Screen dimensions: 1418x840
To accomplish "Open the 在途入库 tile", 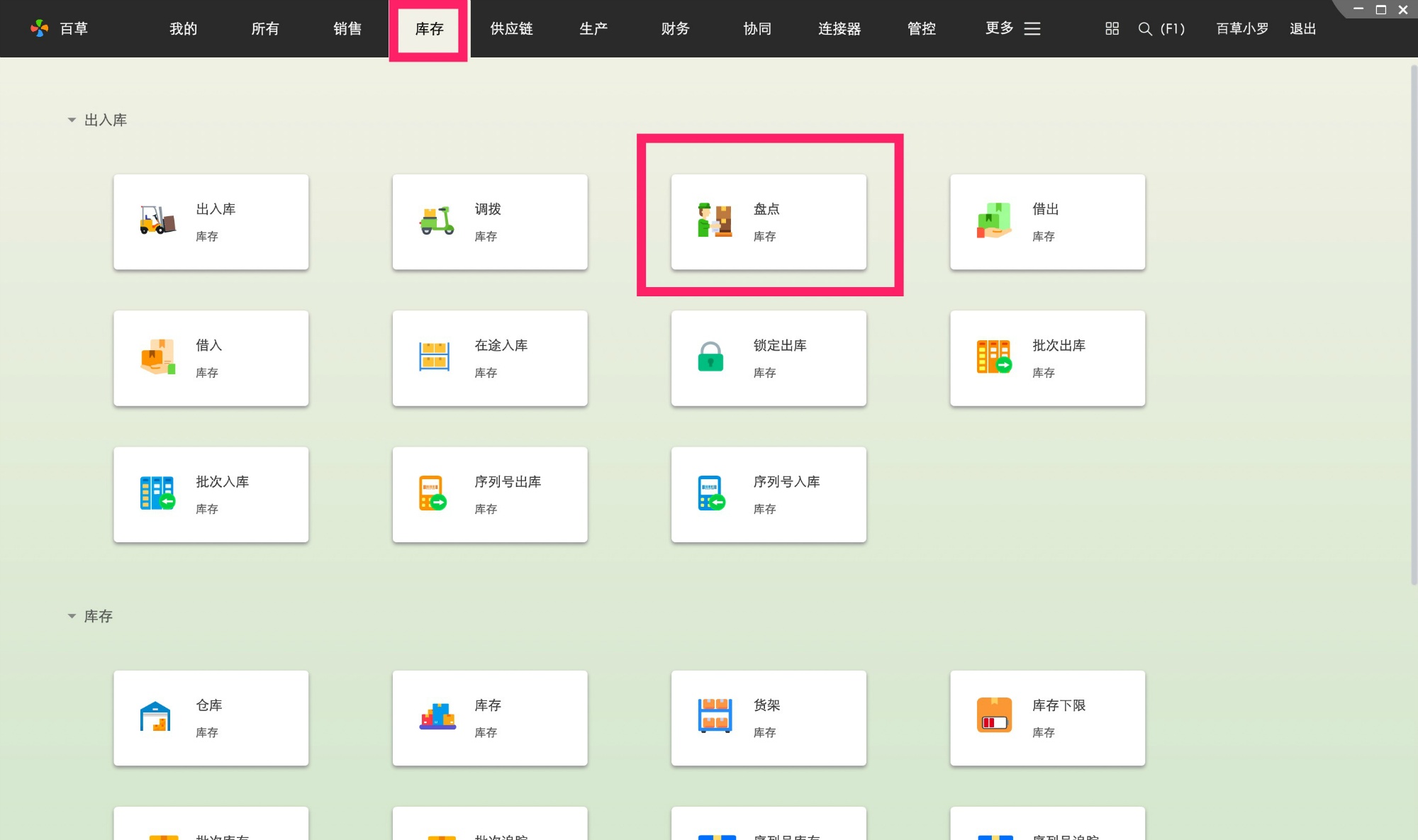I will pyautogui.click(x=489, y=358).
